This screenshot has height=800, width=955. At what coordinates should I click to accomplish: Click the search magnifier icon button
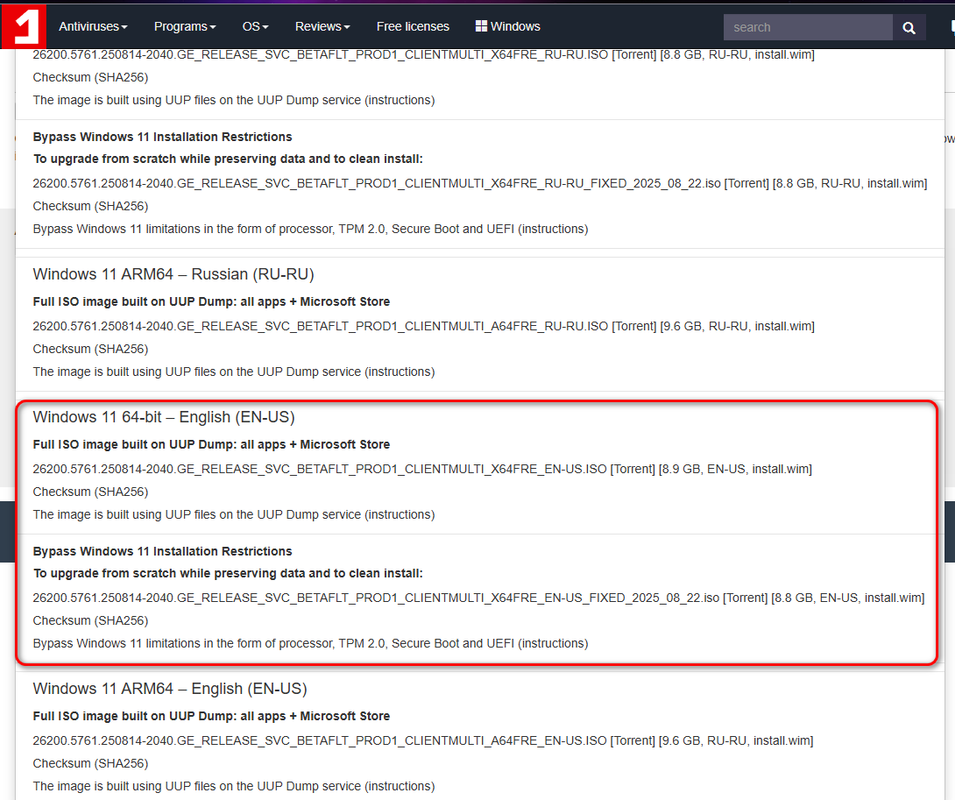(x=909, y=27)
